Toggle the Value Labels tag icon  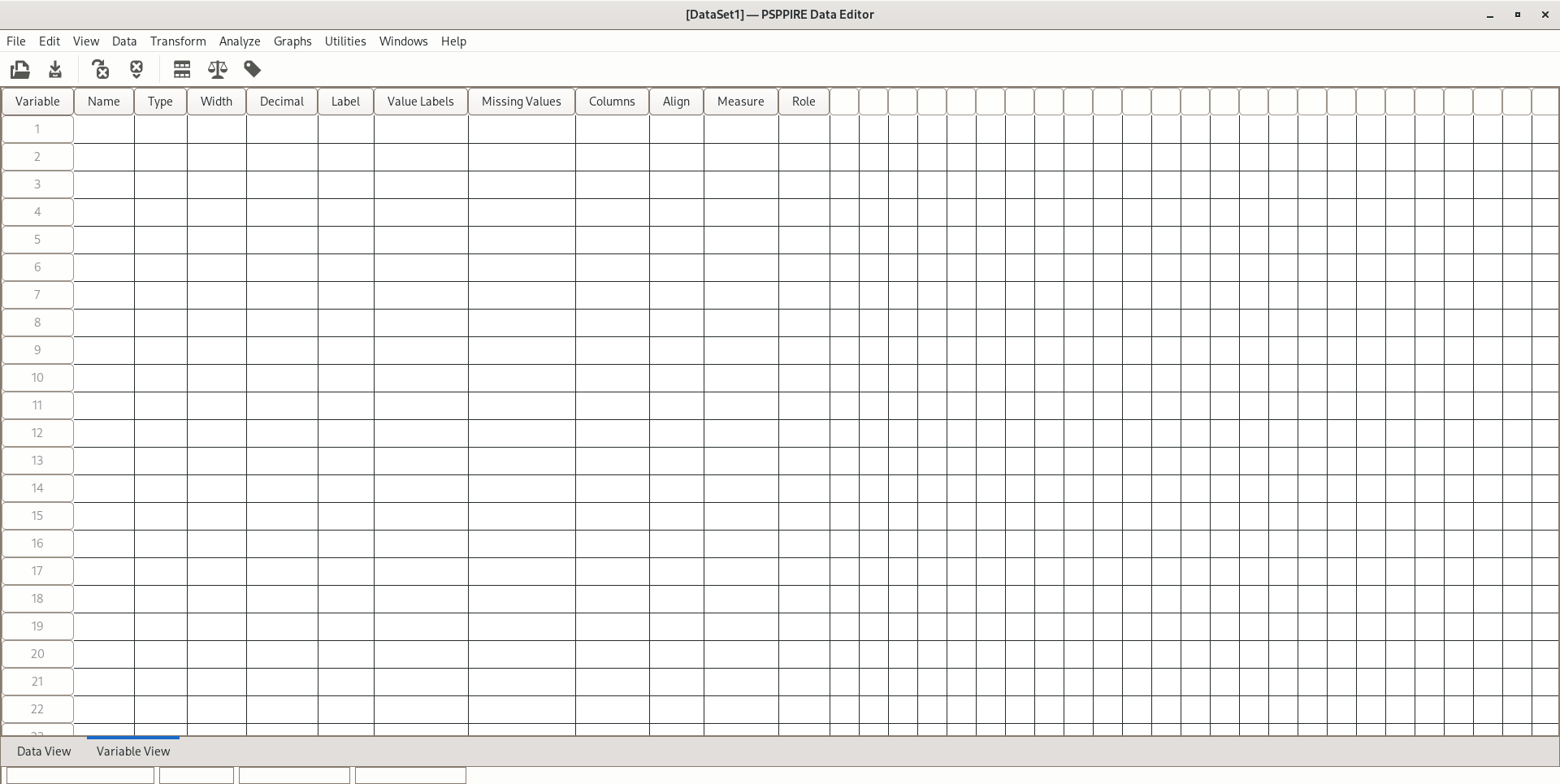(x=253, y=70)
